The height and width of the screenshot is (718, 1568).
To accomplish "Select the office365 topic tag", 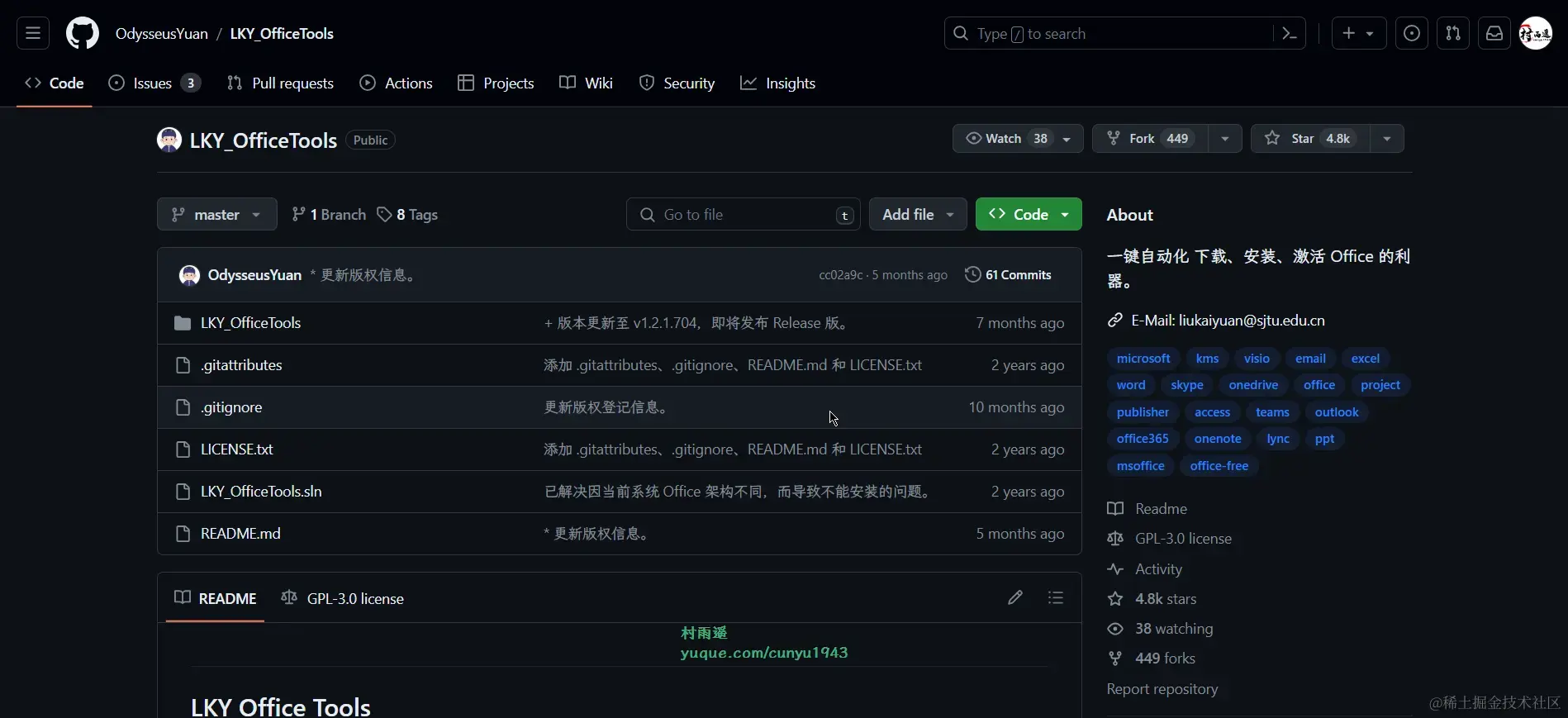I will [x=1143, y=439].
